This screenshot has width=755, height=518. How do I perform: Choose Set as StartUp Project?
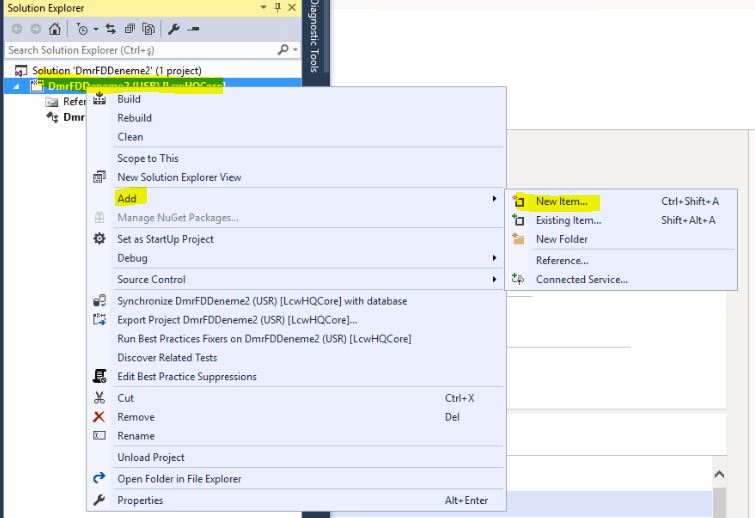(x=166, y=239)
